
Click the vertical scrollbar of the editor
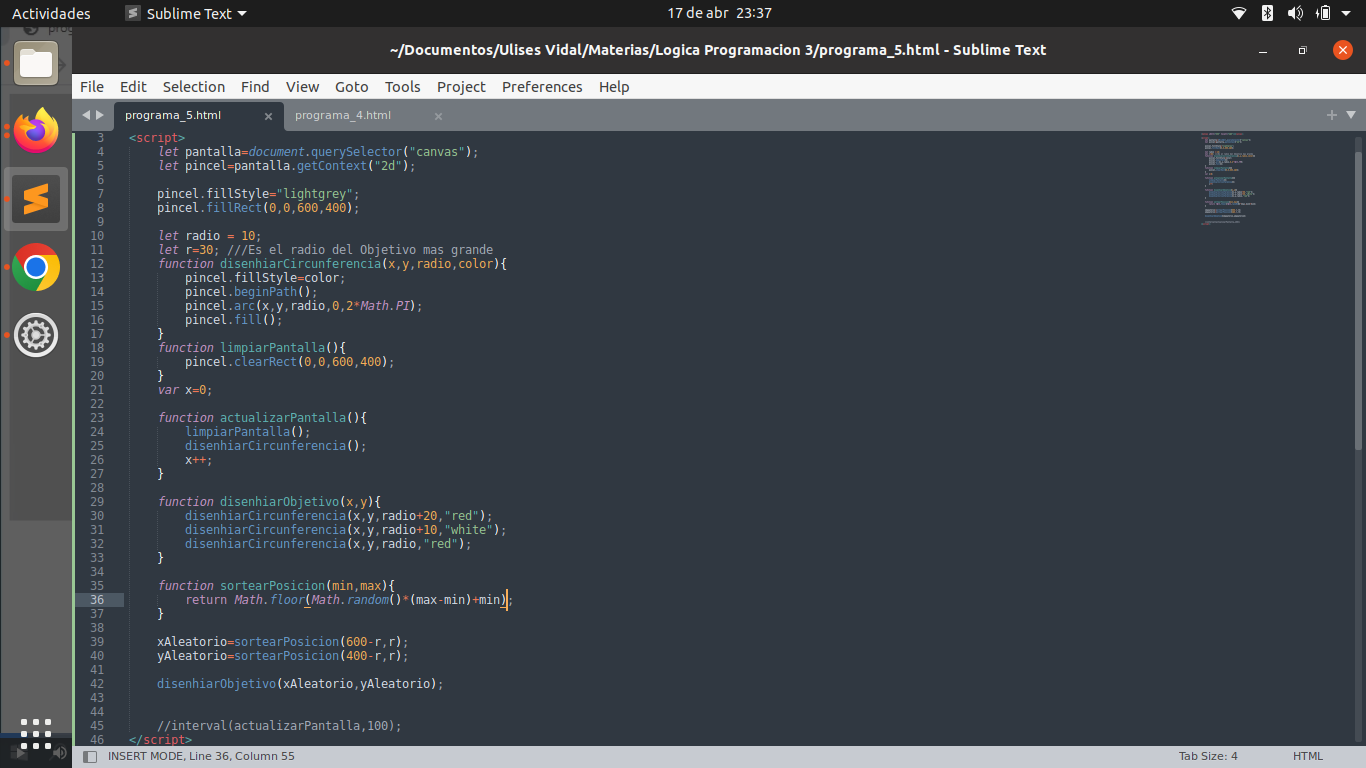[1358, 300]
